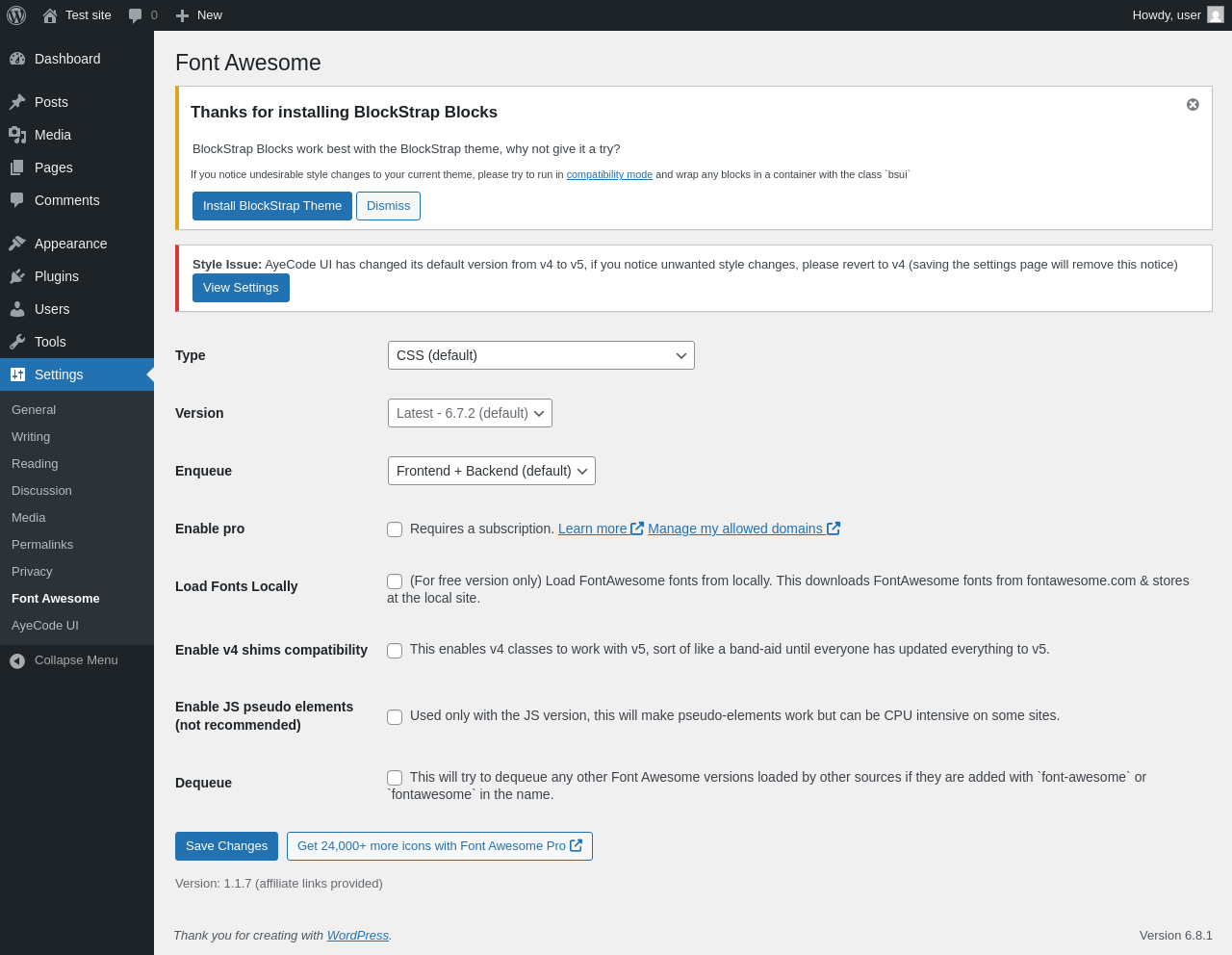
Task: Open AyeCode UI settings submenu
Action: tap(45, 626)
